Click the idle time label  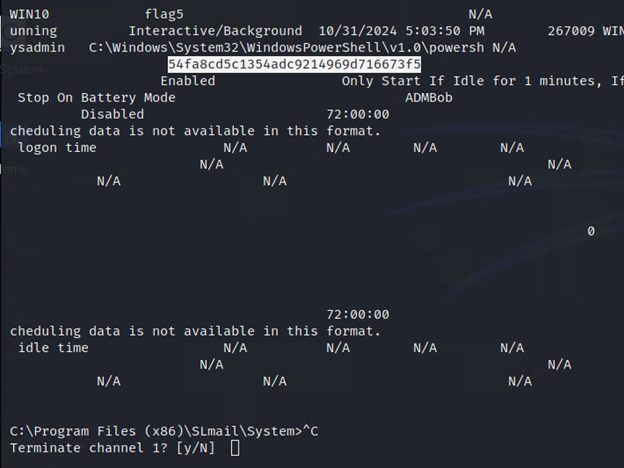click(53, 348)
